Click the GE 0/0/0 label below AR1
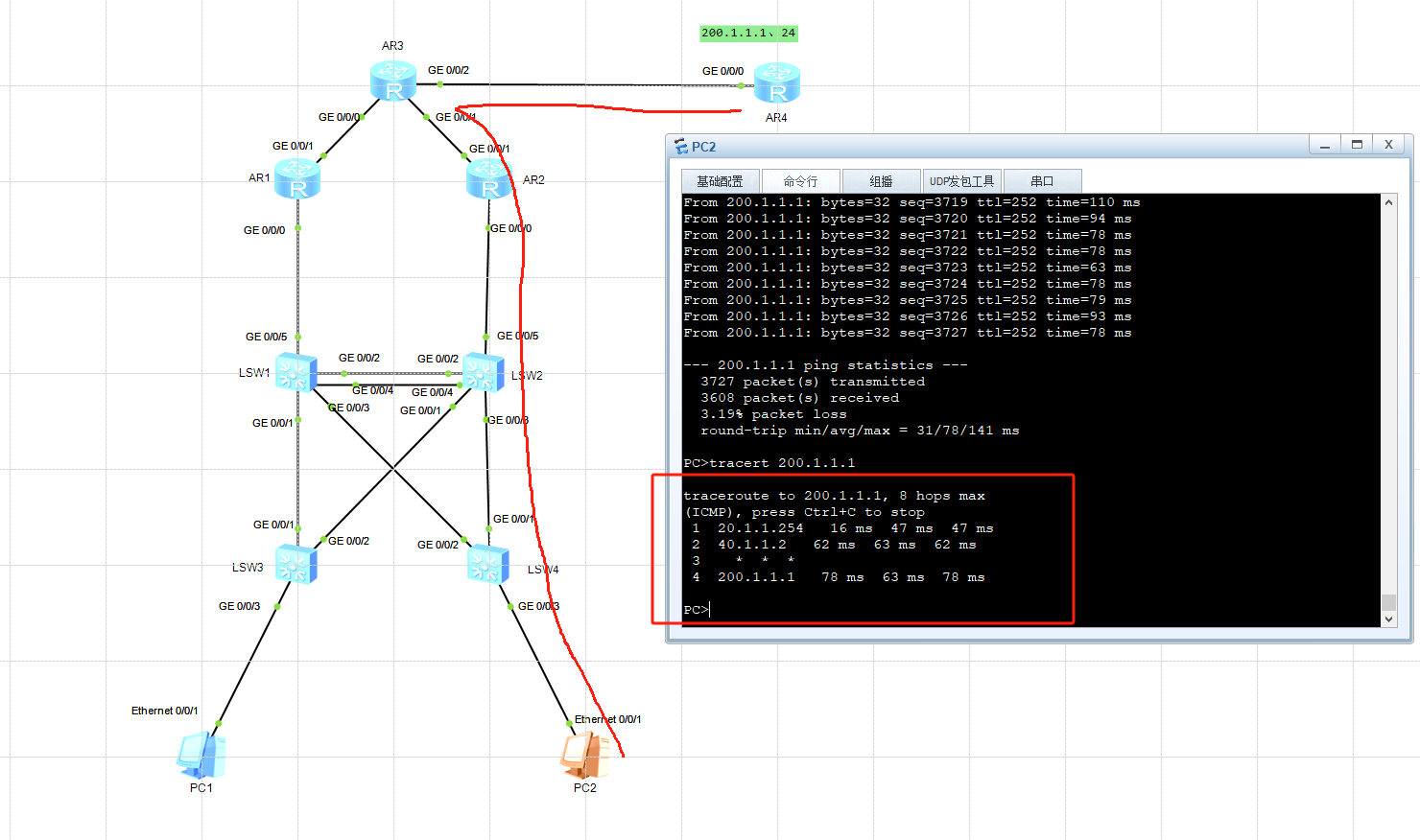 click(264, 231)
